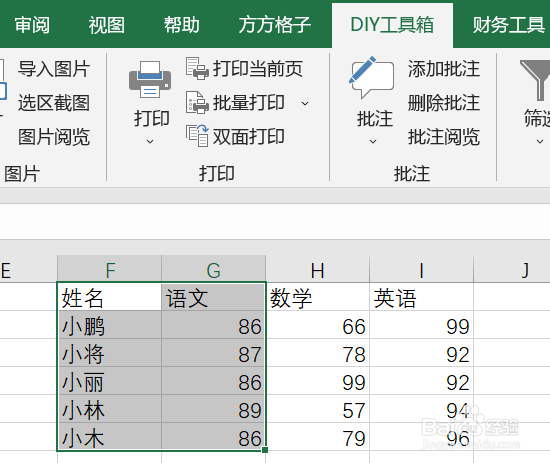This screenshot has height=463, width=550.
Task: Click the Double-sided Print icon
Action: 197,136
